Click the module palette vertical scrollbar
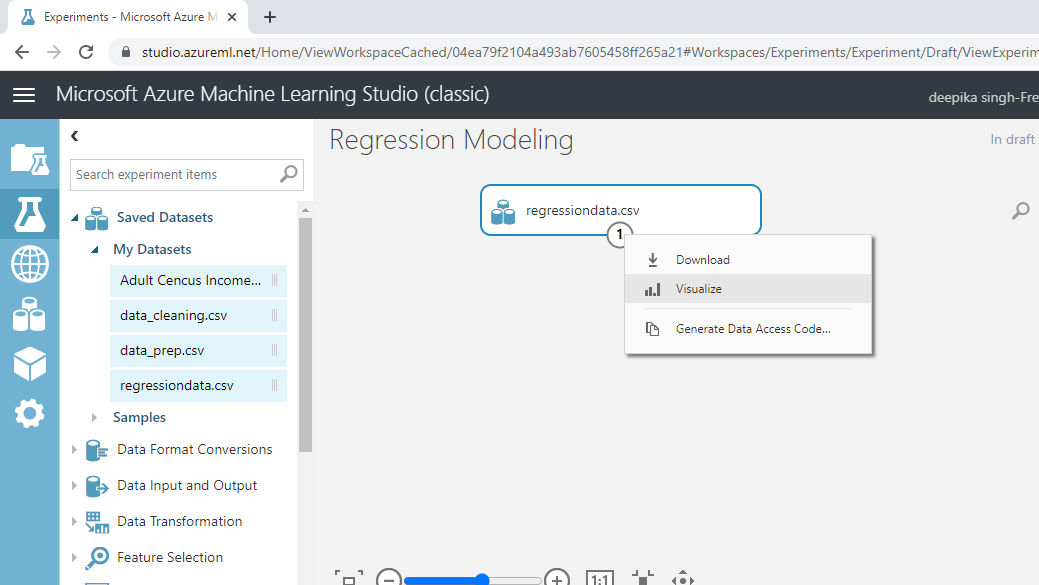 pyautogui.click(x=305, y=335)
